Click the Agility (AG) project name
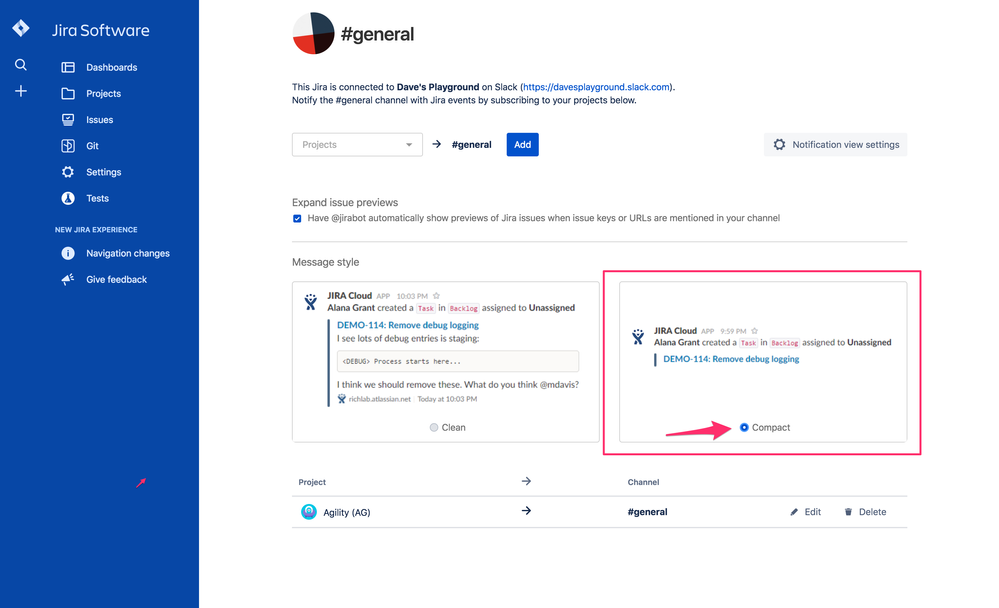Viewport: 999px width, 608px height. pos(347,512)
